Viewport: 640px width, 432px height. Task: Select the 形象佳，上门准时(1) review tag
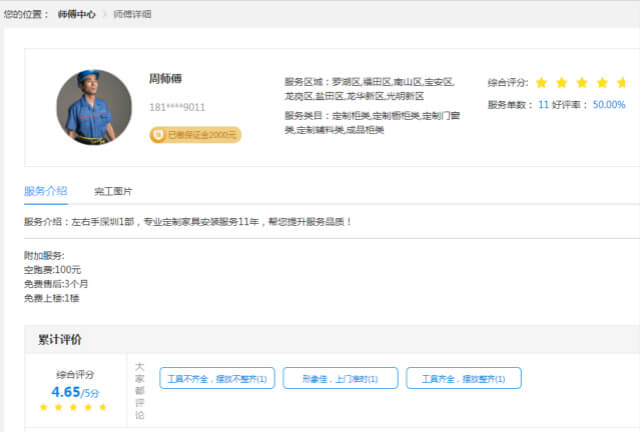pos(340,379)
